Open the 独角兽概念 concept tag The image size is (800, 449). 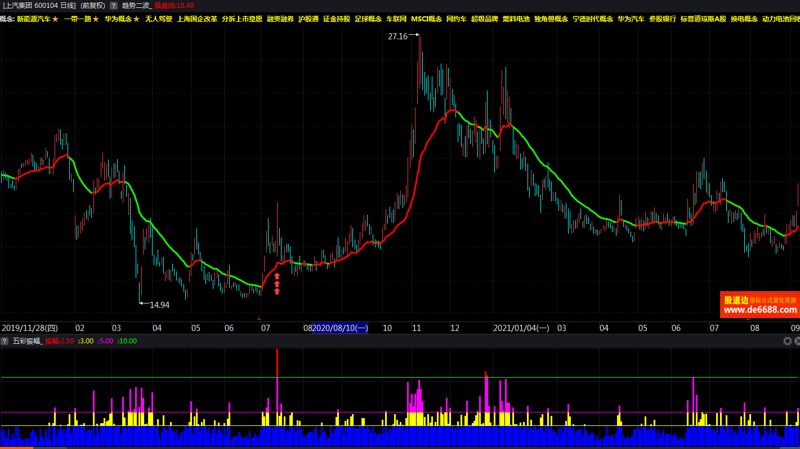[551, 19]
